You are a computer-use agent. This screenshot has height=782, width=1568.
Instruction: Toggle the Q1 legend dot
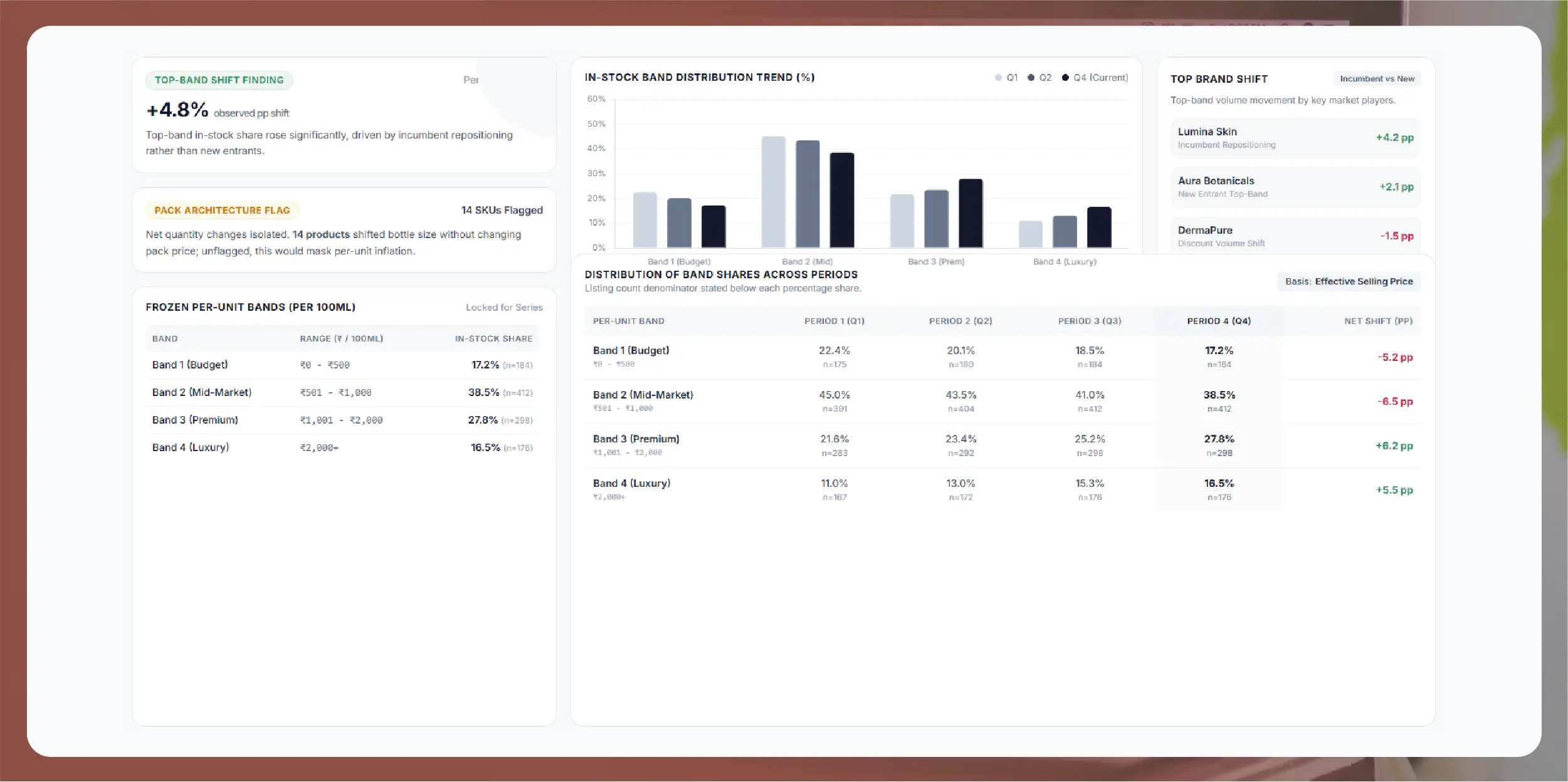click(998, 78)
